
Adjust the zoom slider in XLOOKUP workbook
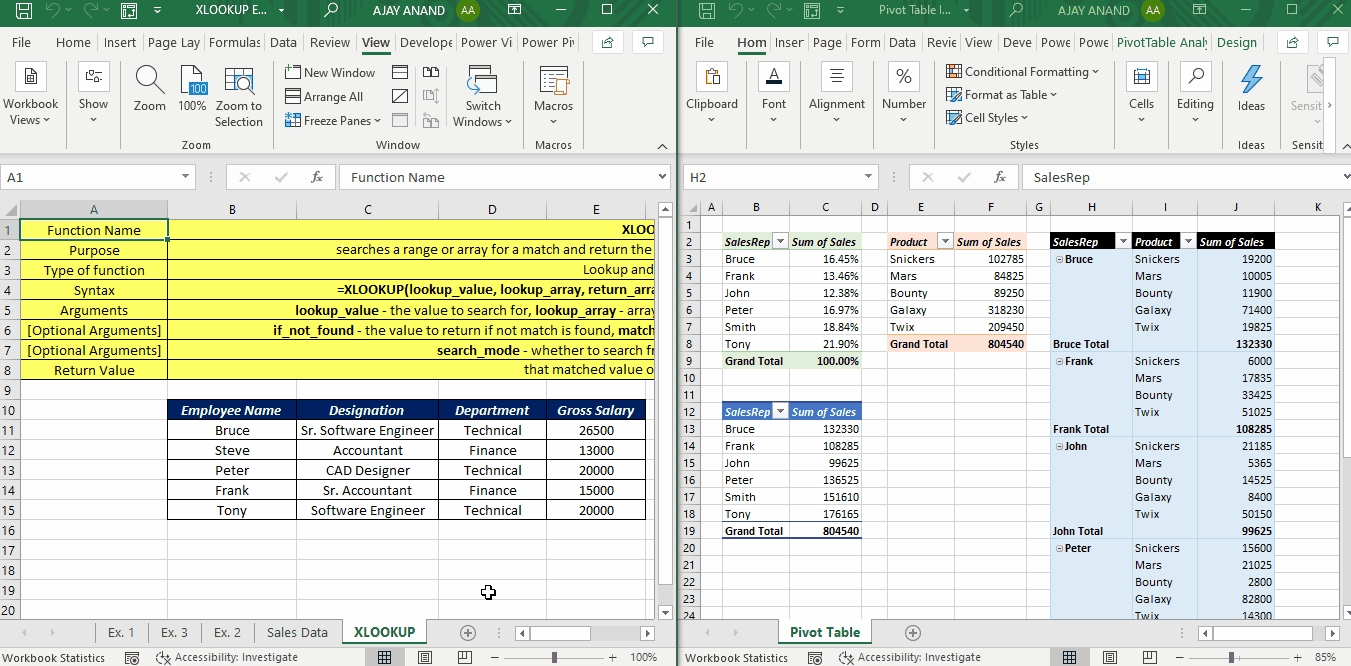pos(554,657)
